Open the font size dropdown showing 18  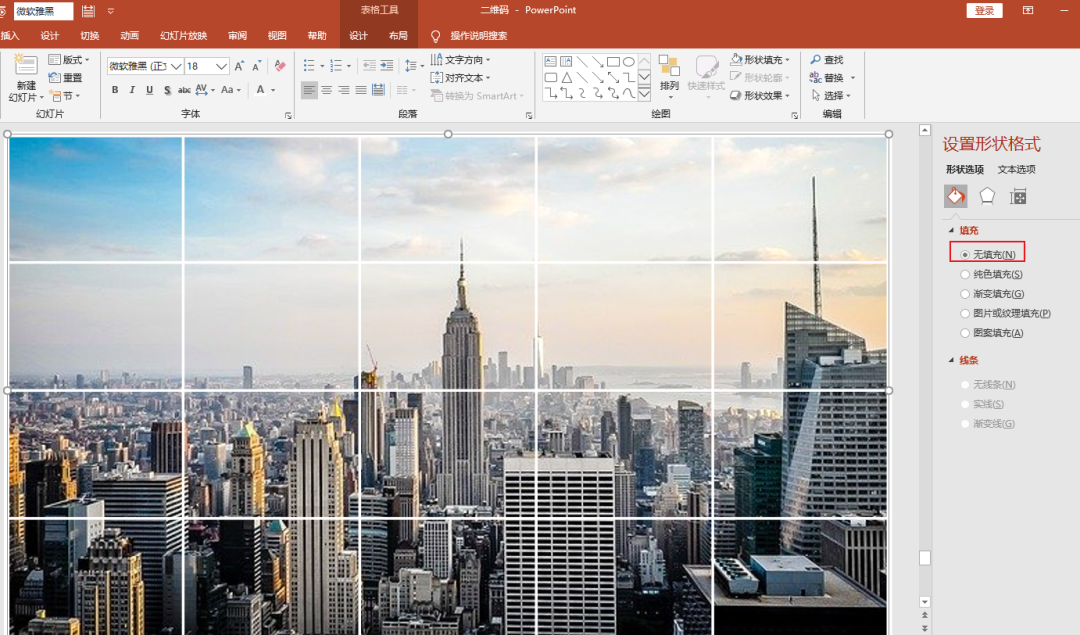pos(222,66)
